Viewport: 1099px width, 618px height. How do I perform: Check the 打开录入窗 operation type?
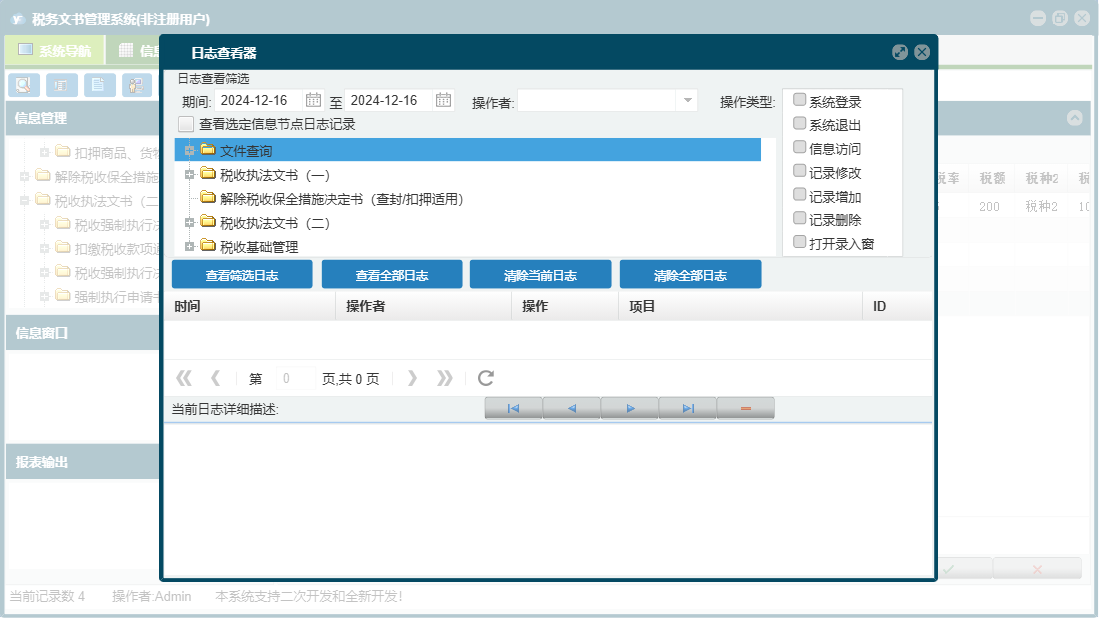(799, 242)
